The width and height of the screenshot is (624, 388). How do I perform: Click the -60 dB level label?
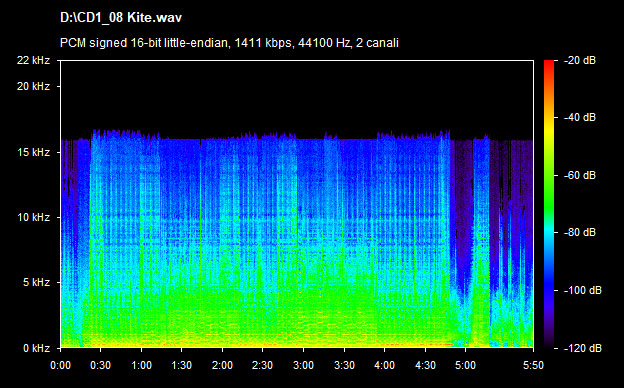coord(580,175)
